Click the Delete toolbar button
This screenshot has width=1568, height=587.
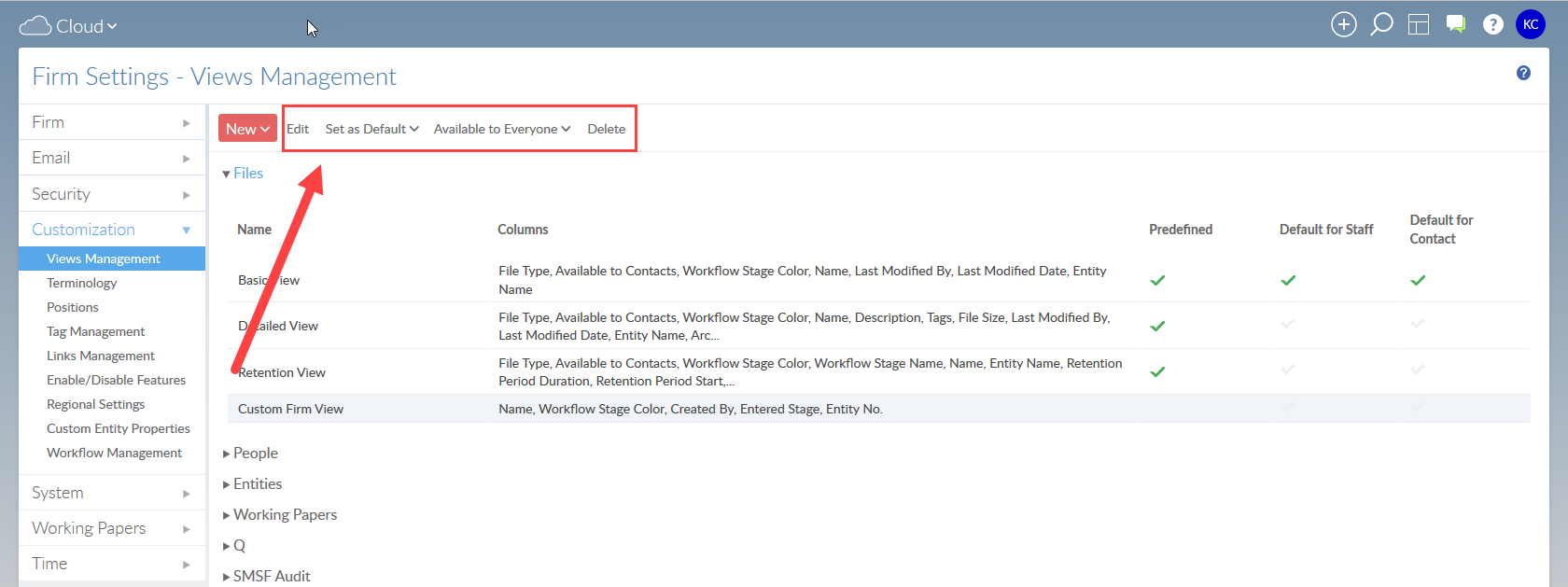[x=607, y=129]
